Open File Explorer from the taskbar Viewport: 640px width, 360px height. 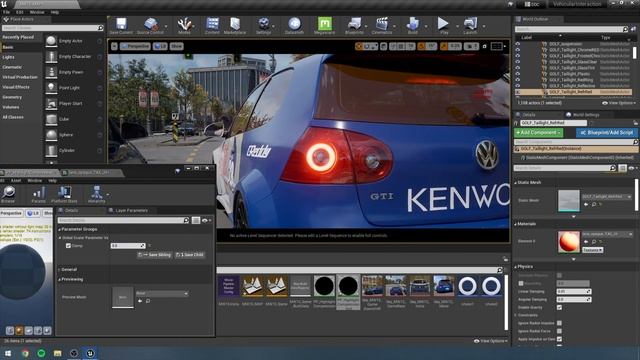click(x=58, y=353)
